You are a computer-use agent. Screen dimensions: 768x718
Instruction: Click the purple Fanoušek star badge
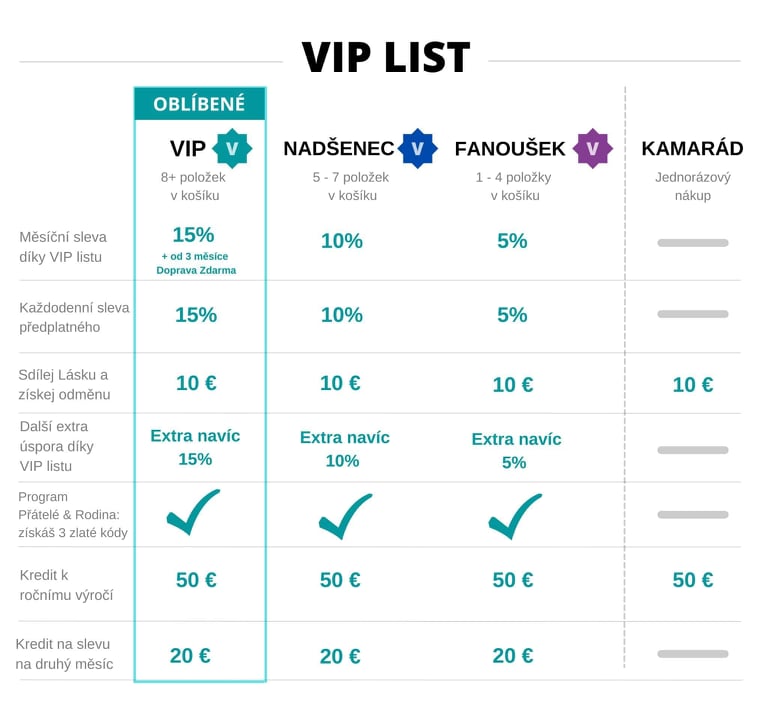point(593,148)
